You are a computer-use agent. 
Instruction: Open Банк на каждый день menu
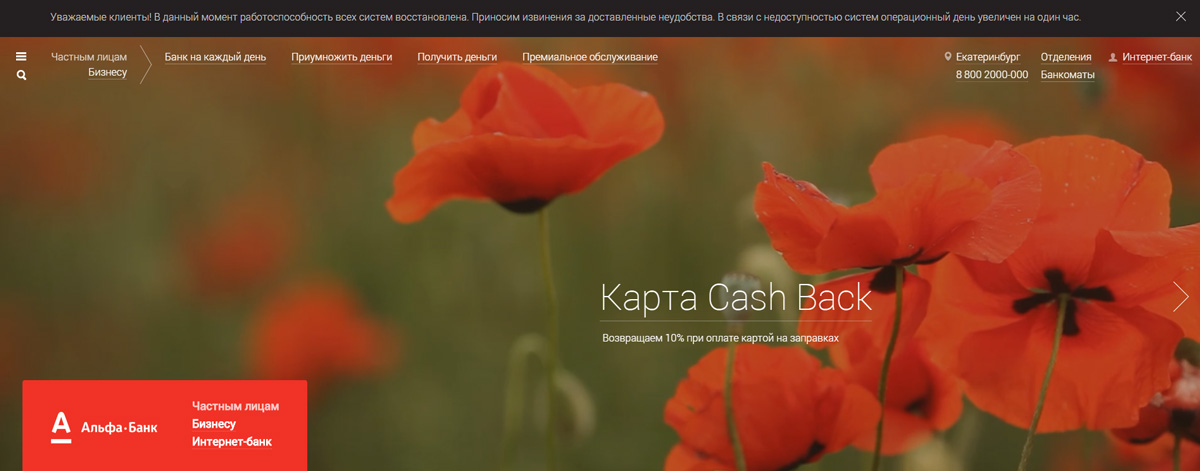click(x=215, y=57)
